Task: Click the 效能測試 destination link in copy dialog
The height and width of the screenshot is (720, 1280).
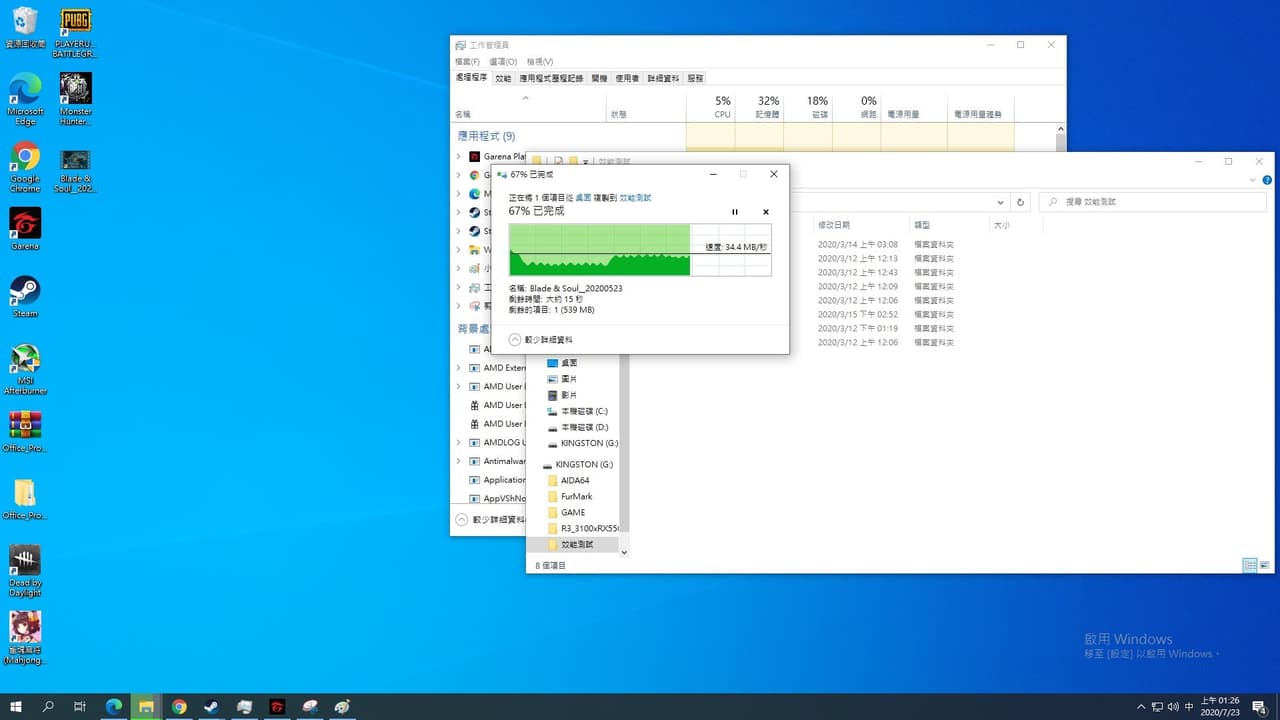Action: [635, 198]
